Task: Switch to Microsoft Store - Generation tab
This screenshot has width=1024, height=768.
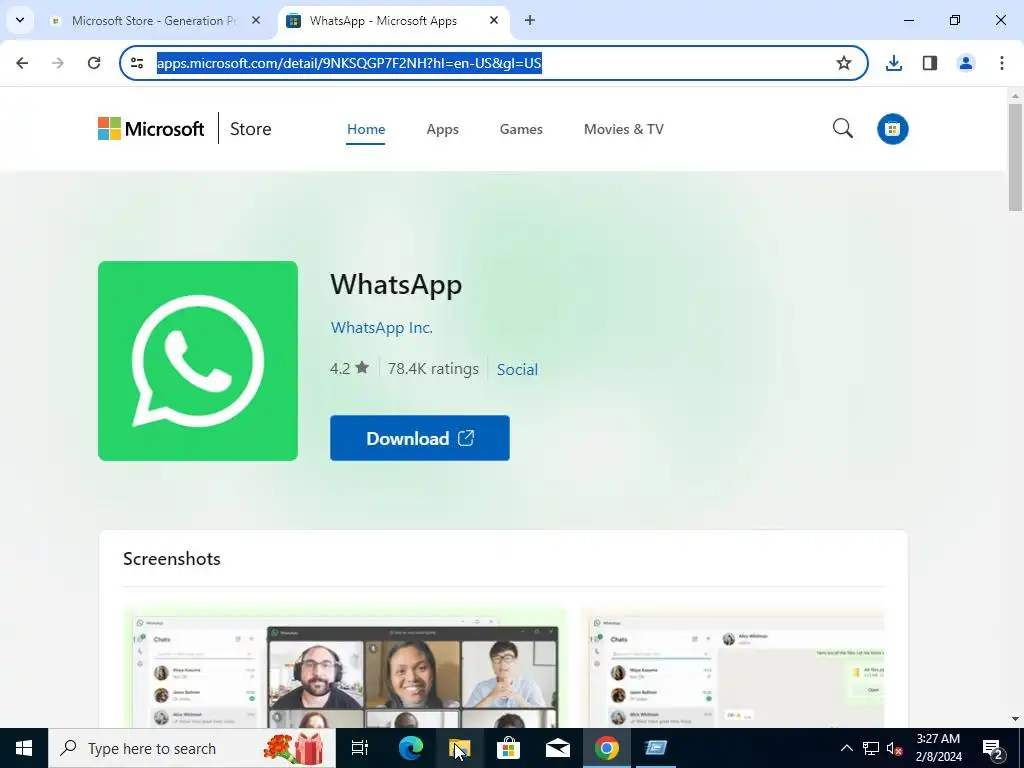Action: (x=154, y=20)
